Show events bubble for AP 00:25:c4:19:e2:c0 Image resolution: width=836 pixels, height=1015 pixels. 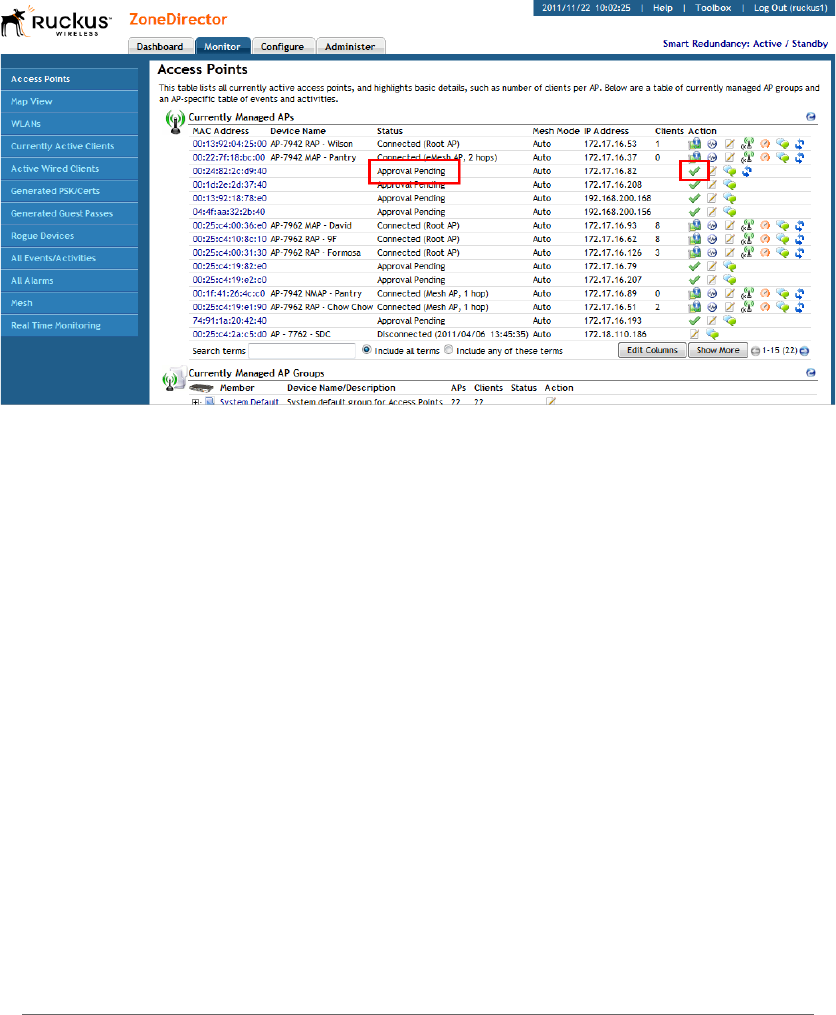tap(729, 280)
